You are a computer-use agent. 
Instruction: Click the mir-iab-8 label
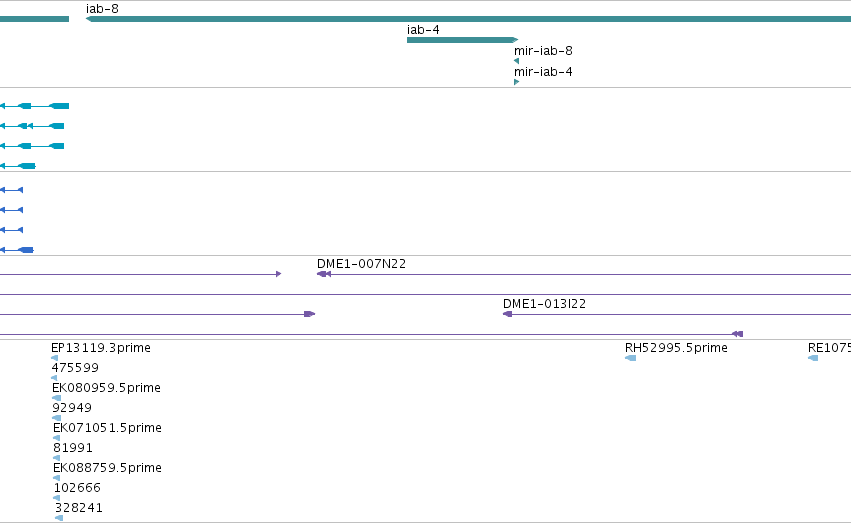pos(543,51)
